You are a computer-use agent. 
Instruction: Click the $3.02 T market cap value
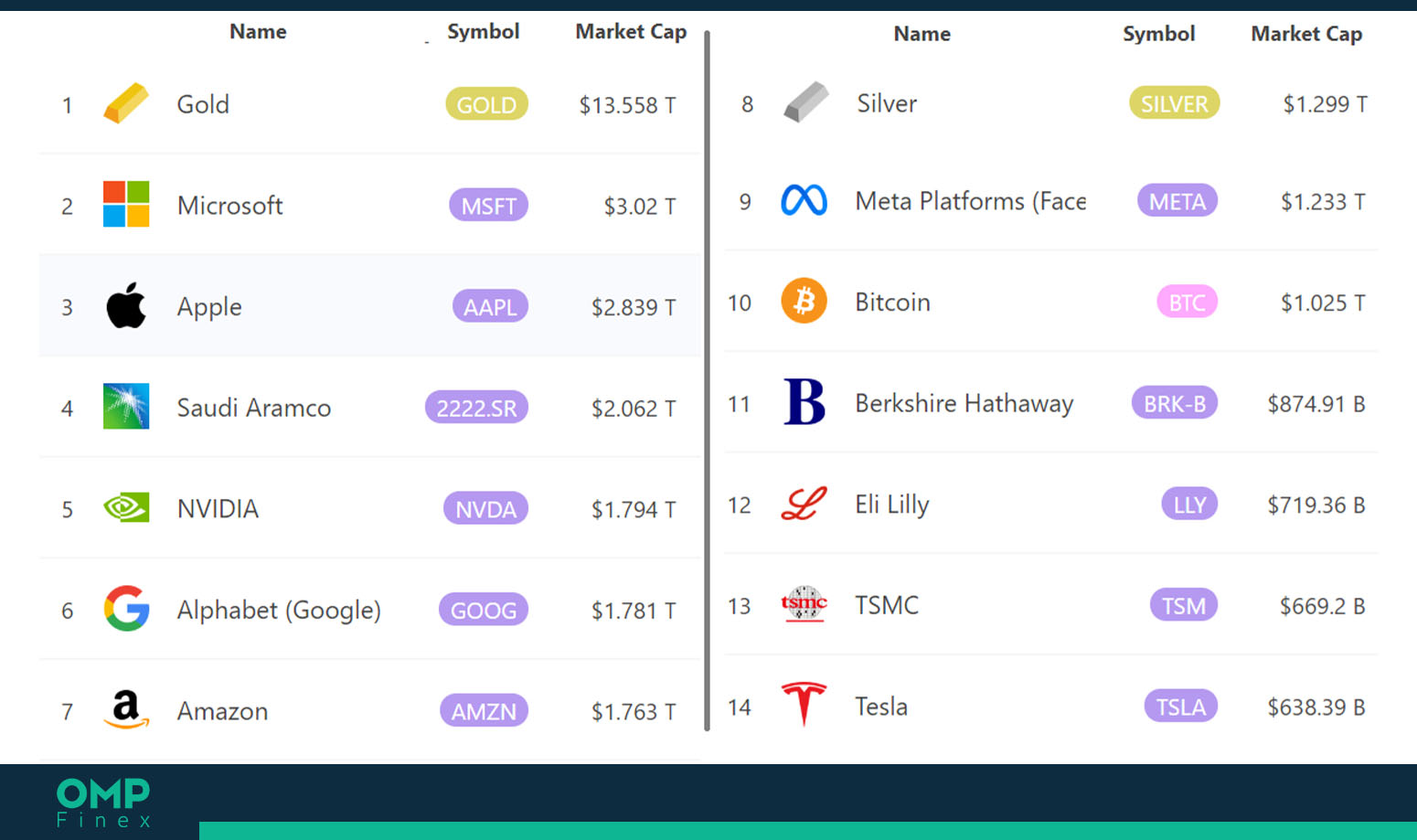(640, 207)
